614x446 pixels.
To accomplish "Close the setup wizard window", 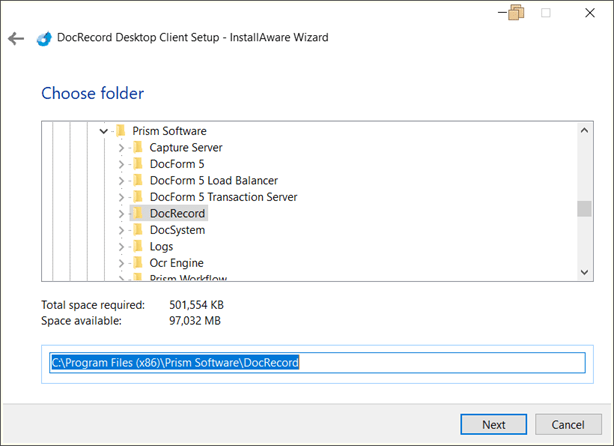I will 590,13.
